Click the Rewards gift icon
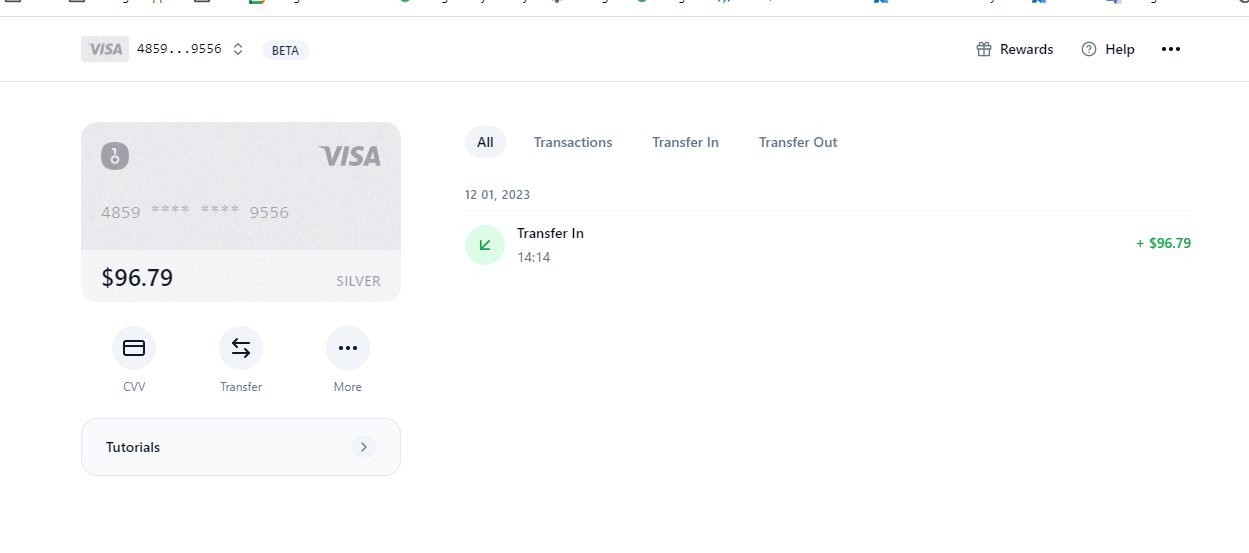Image resolution: width=1249 pixels, height=553 pixels. pos(984,49)
